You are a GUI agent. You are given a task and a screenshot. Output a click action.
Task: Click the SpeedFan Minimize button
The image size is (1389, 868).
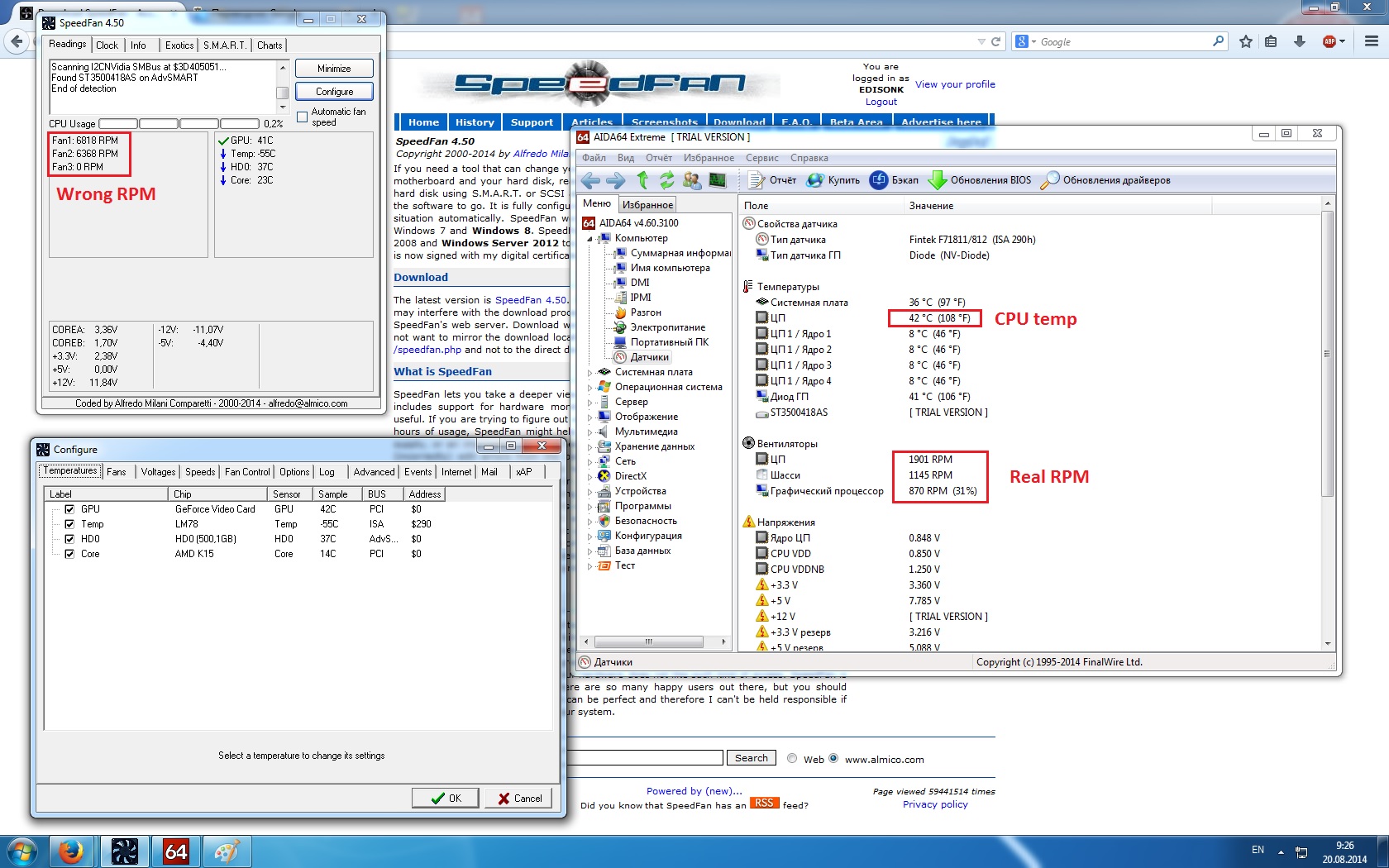(x=334, y=69)
